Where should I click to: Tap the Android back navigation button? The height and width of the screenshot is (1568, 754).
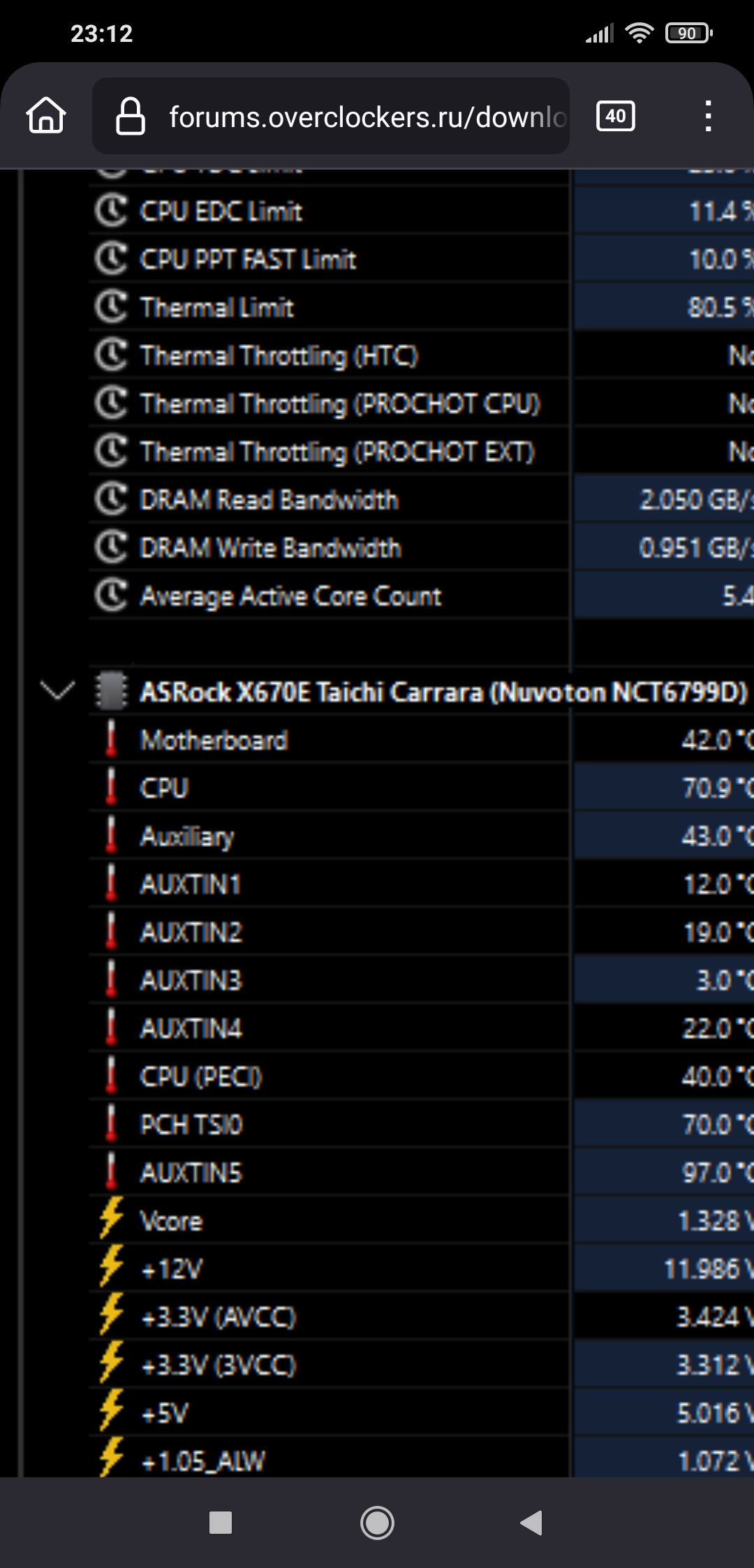(532, 1523)
